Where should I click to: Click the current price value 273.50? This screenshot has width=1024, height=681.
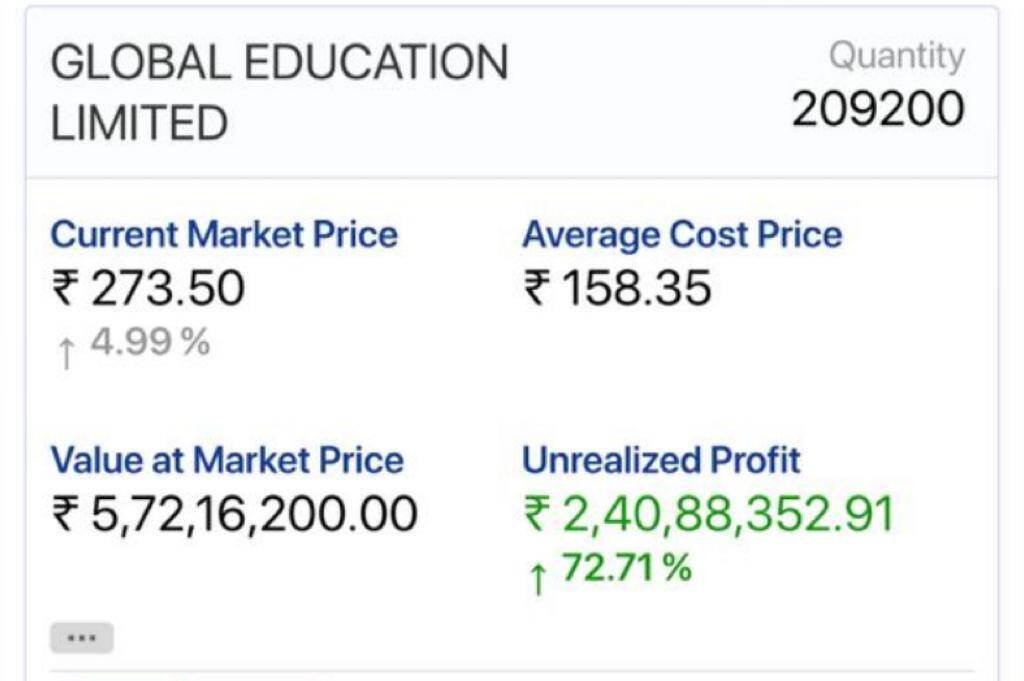click(x=168, y=289)
